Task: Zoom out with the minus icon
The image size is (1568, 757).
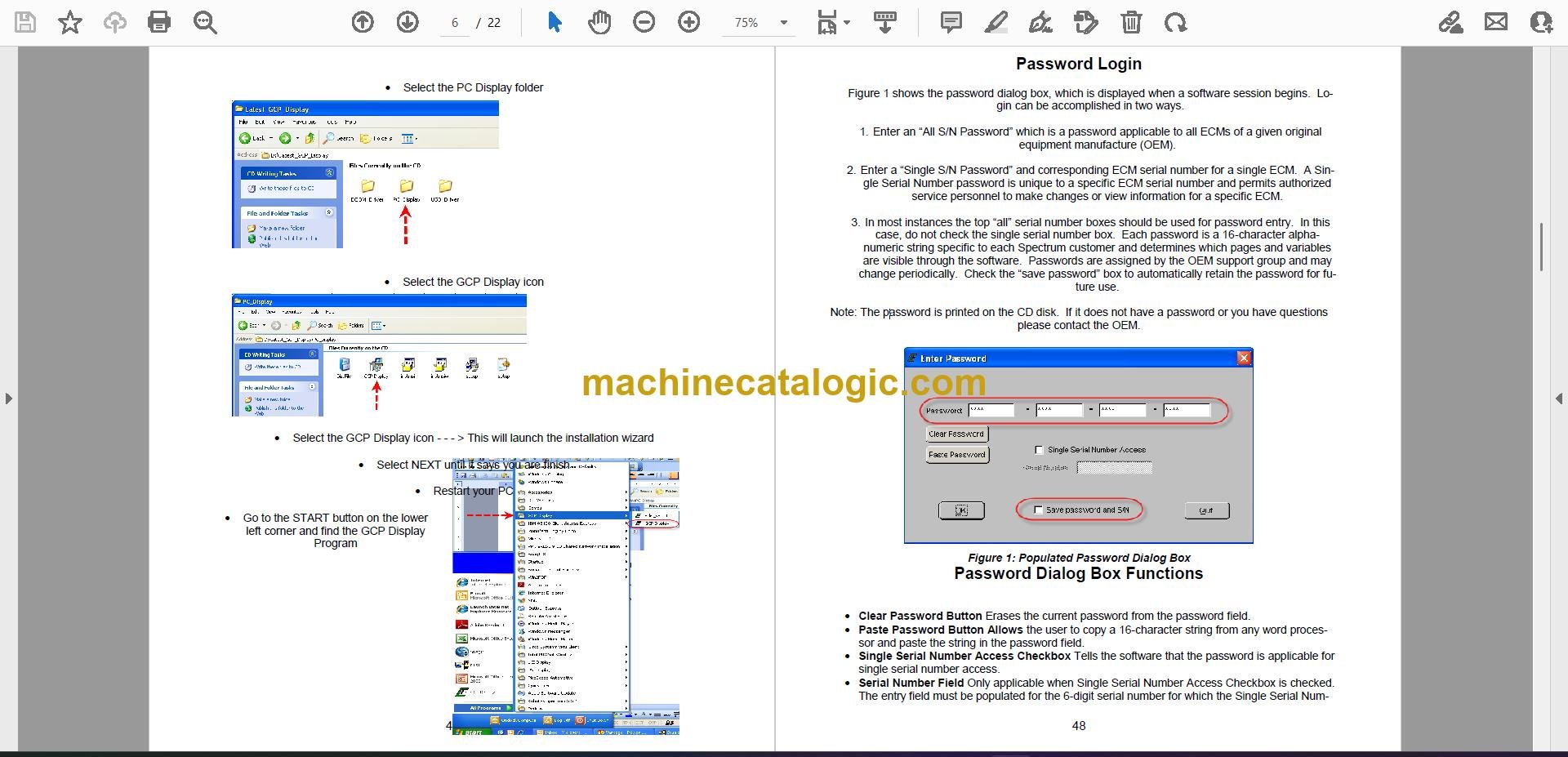Action: (644, 22)
